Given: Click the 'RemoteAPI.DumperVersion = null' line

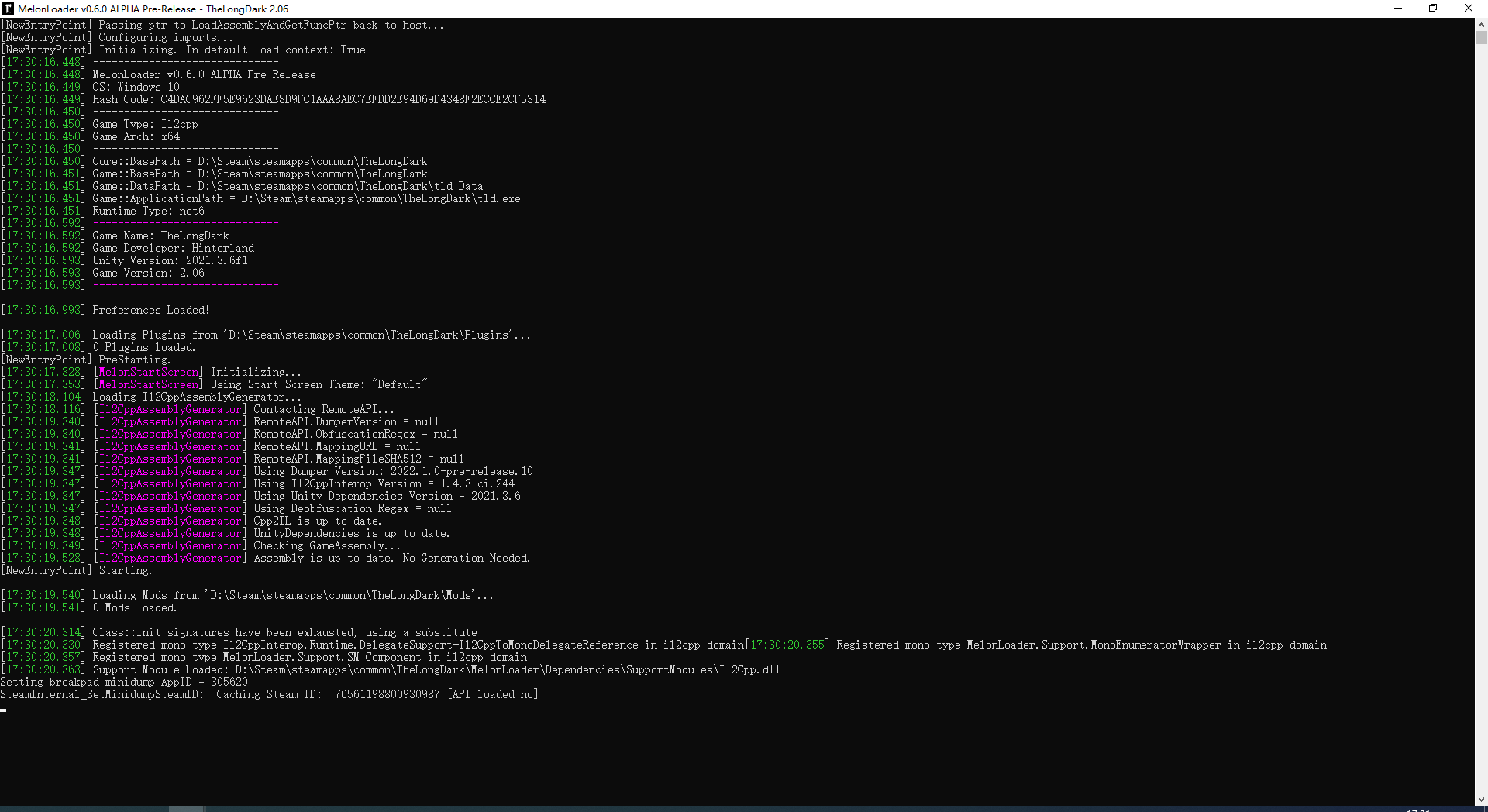Looking at the screenshot, I should click(221, 421).
